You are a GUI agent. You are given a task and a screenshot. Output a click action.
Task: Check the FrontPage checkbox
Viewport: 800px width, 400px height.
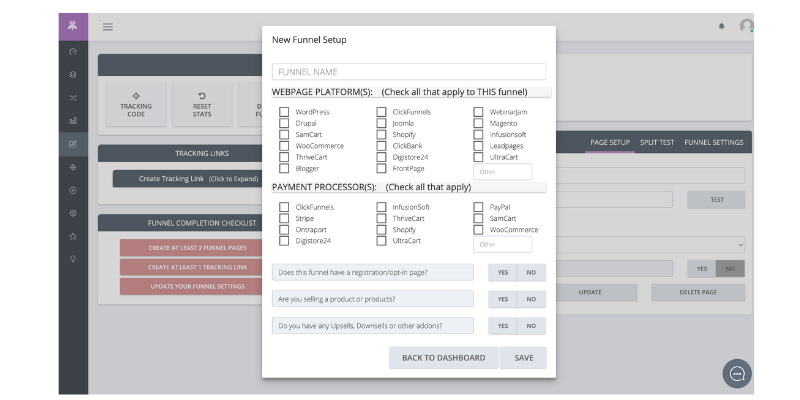point(381,168)
